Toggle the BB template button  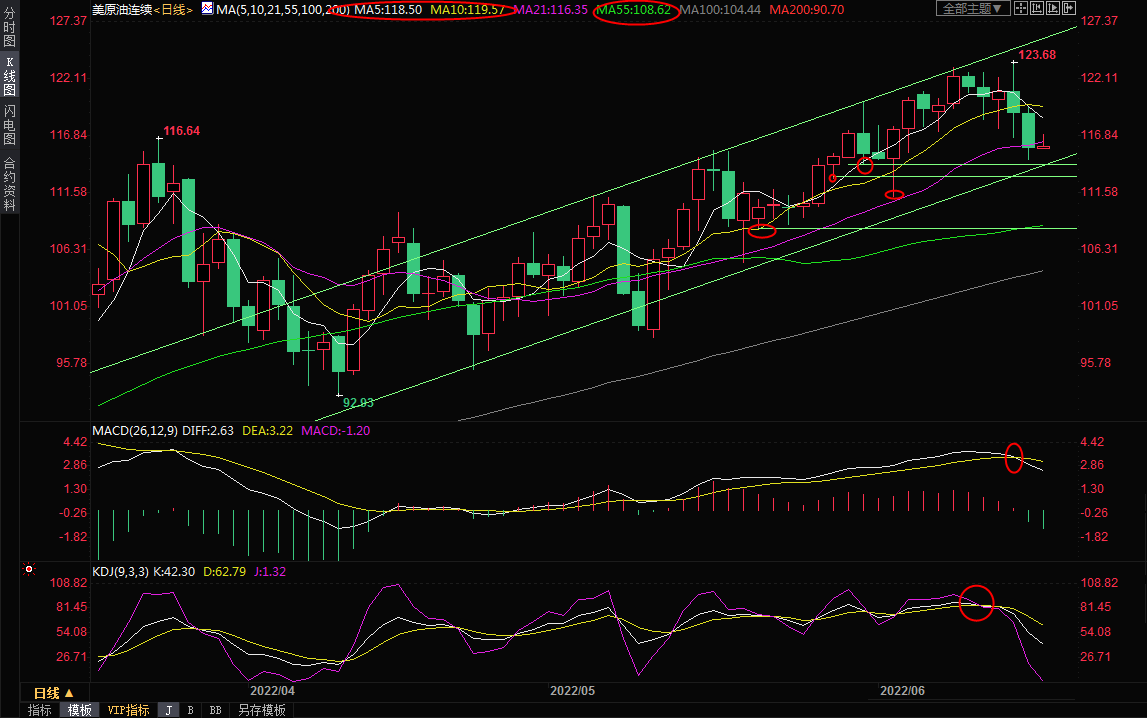(x=215, y=710)
